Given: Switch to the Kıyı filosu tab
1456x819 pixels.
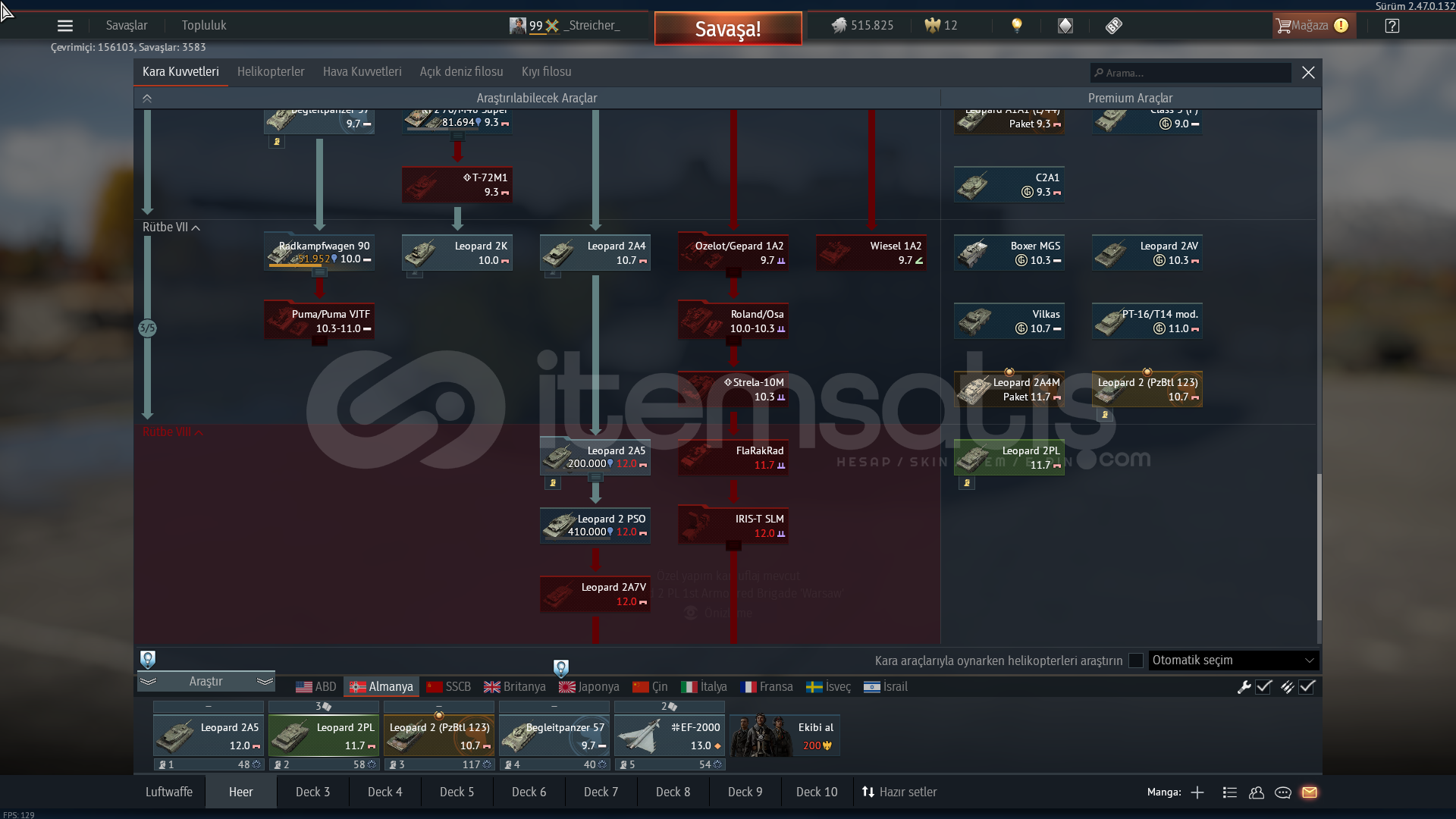Looking at the screenshot, I should click(547, 72).
